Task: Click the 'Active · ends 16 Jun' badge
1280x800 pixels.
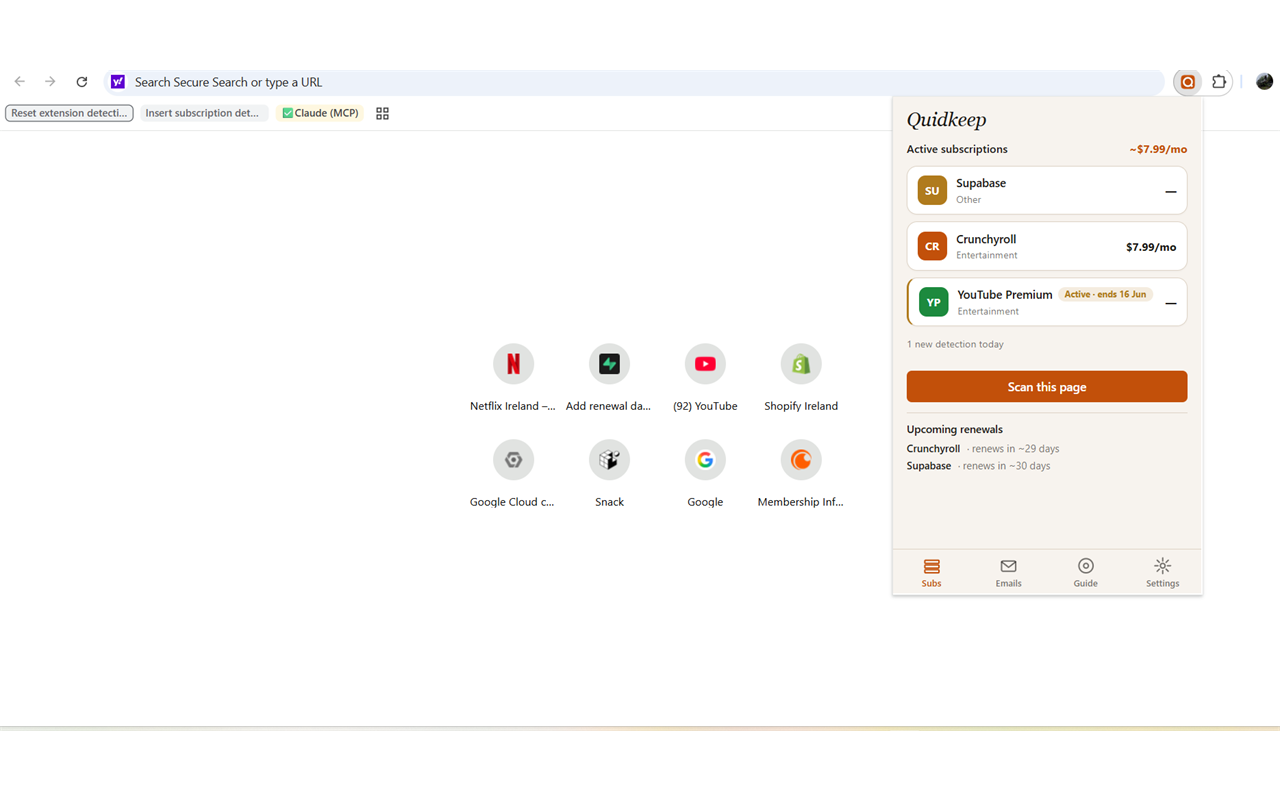Action: 1105,294
